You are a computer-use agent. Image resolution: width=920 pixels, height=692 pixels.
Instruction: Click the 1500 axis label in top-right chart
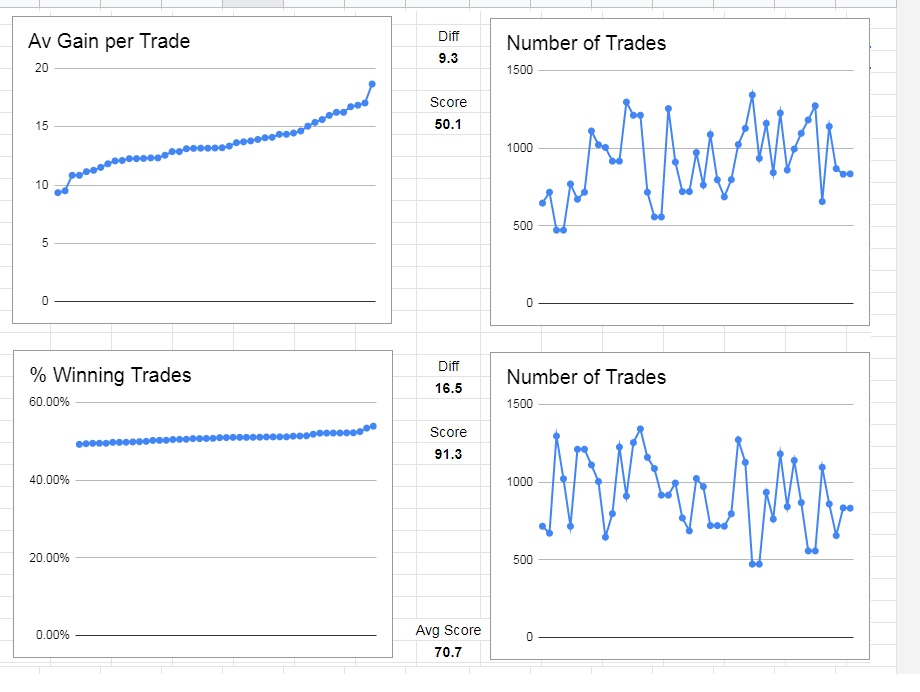(x=520, y=70)
